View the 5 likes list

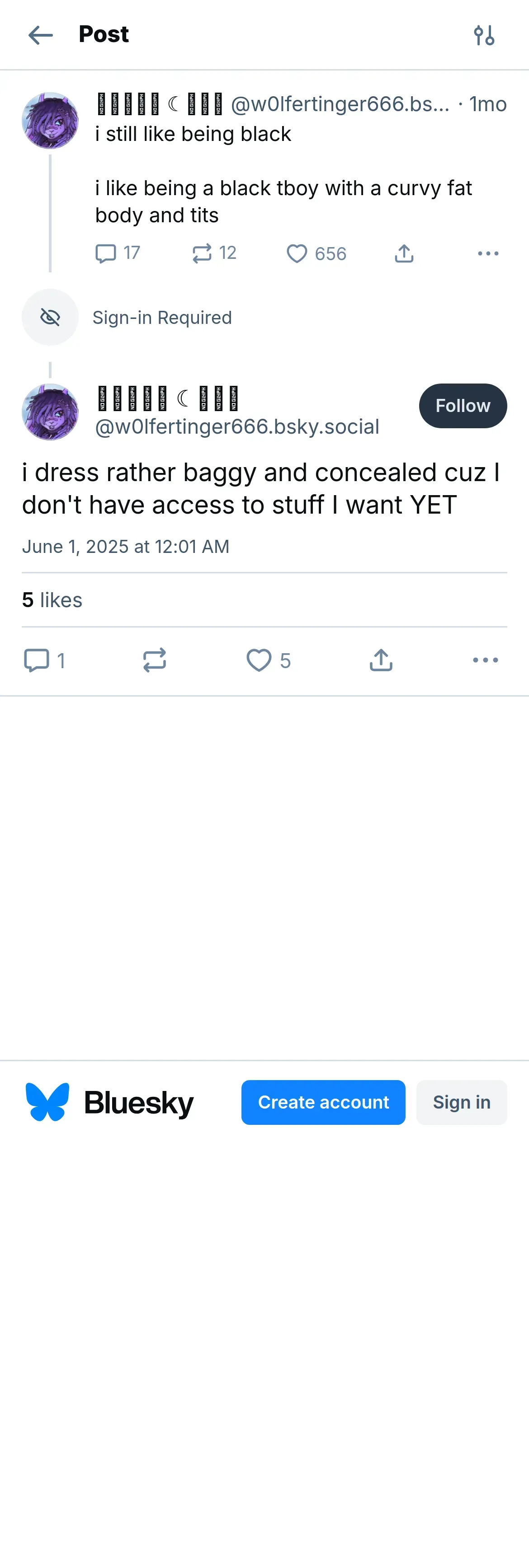coord(52,600)
